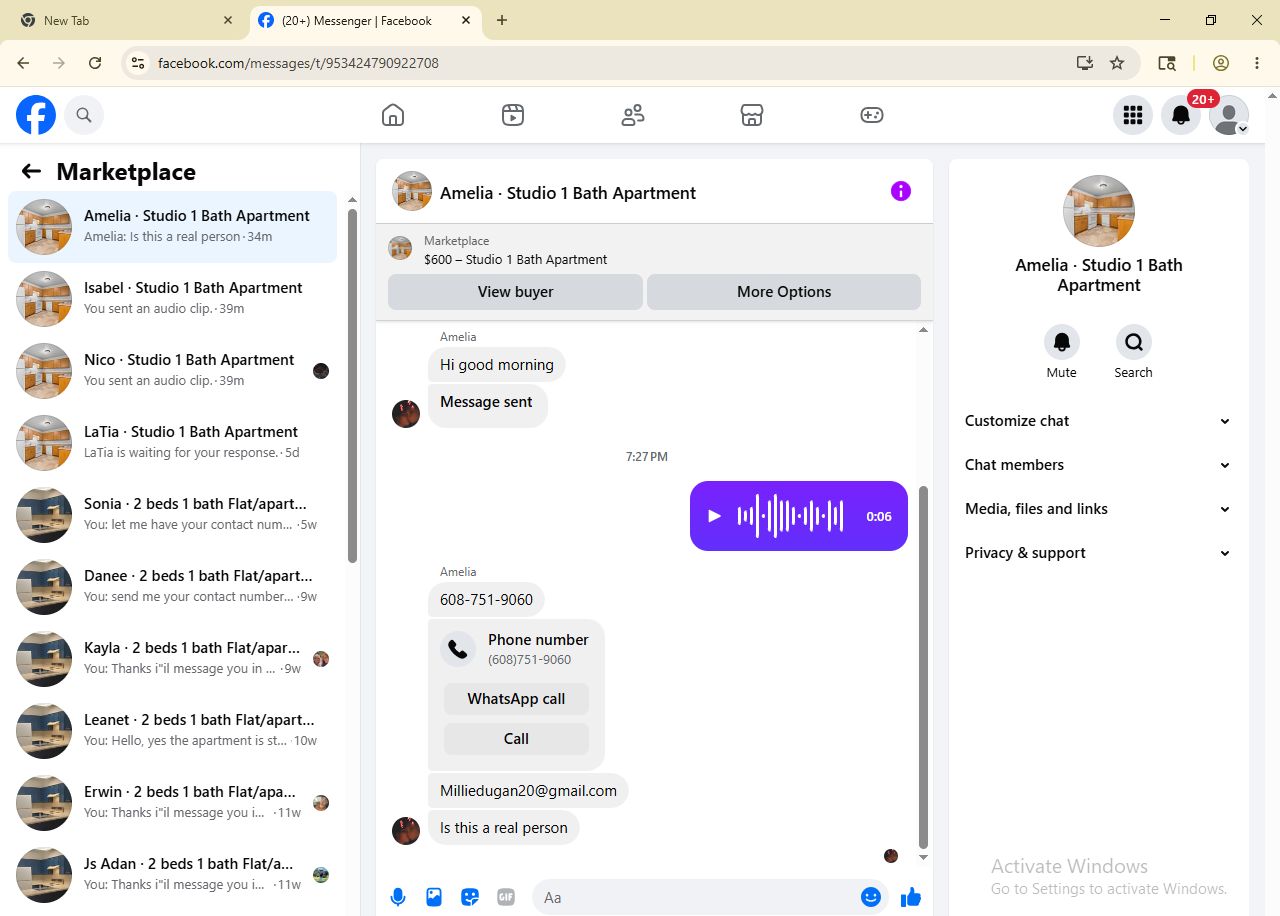
Task: Open Danee's 2 beds 1 bath chat
Action: 173,587
